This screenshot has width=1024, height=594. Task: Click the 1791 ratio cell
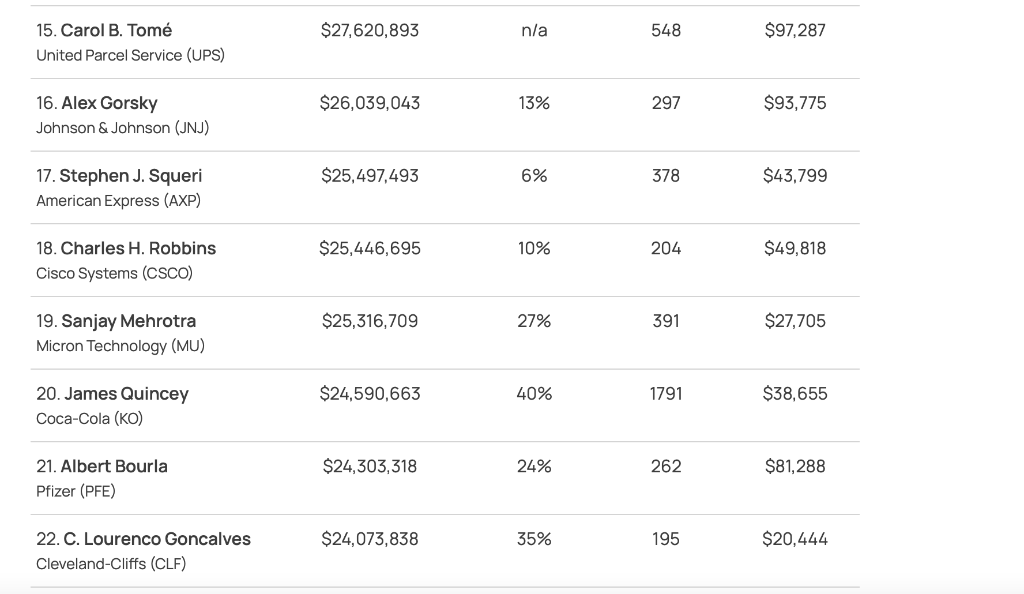tap(666, 394)
